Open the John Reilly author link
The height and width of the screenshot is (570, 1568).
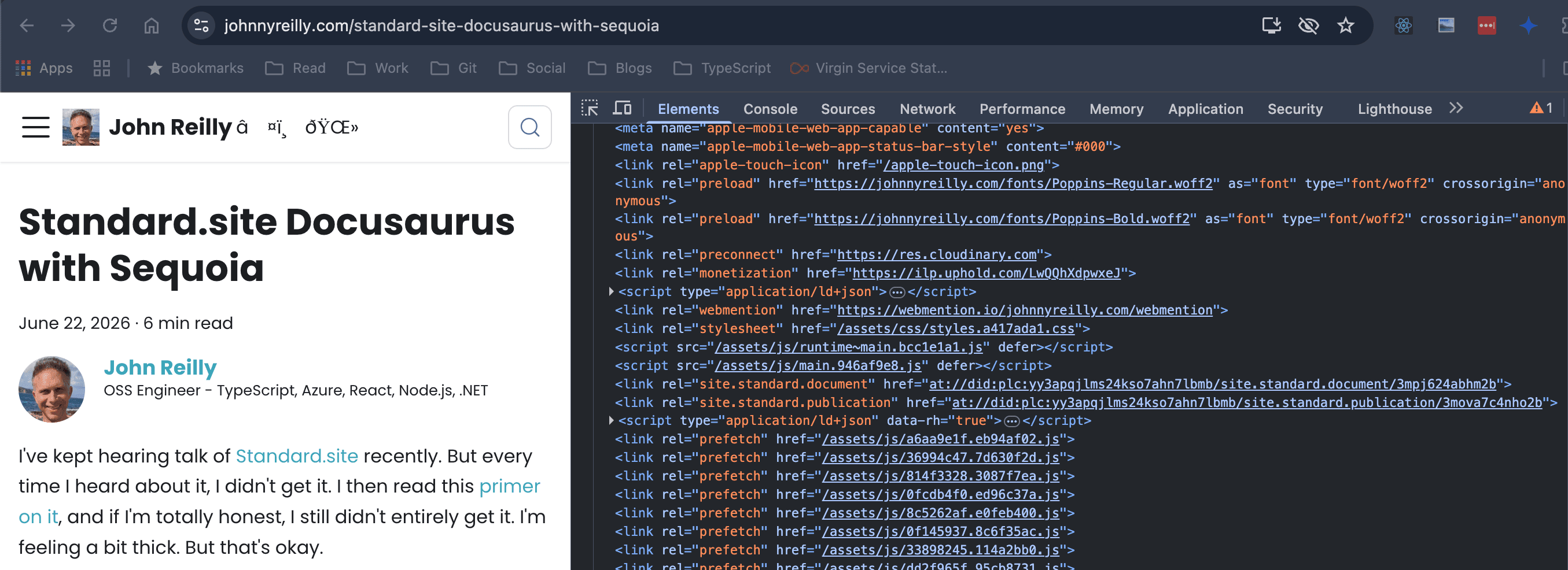(x=160, y=368)
